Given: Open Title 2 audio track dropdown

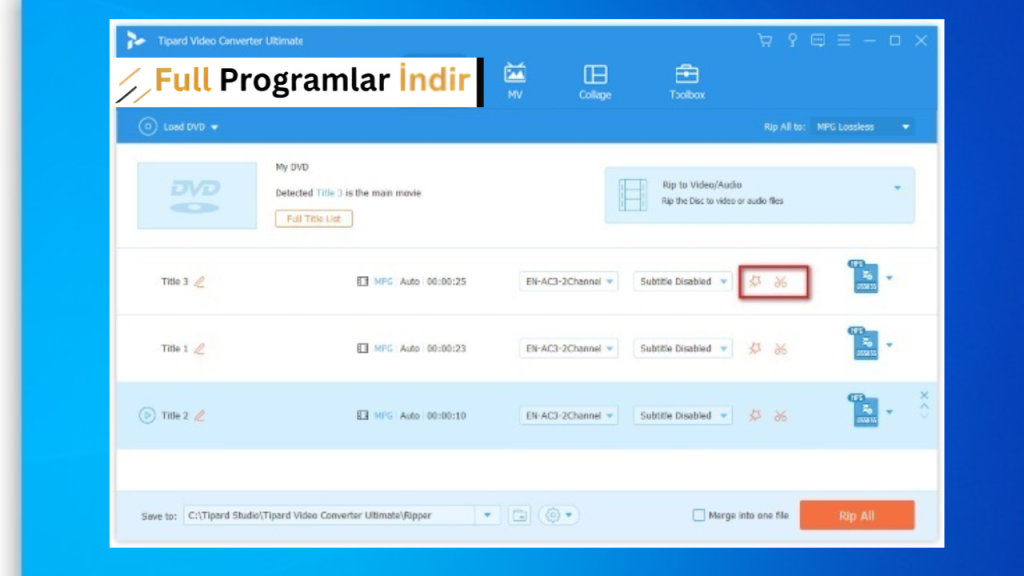Looking at the screenshot, I should click(x=568, y=415).
